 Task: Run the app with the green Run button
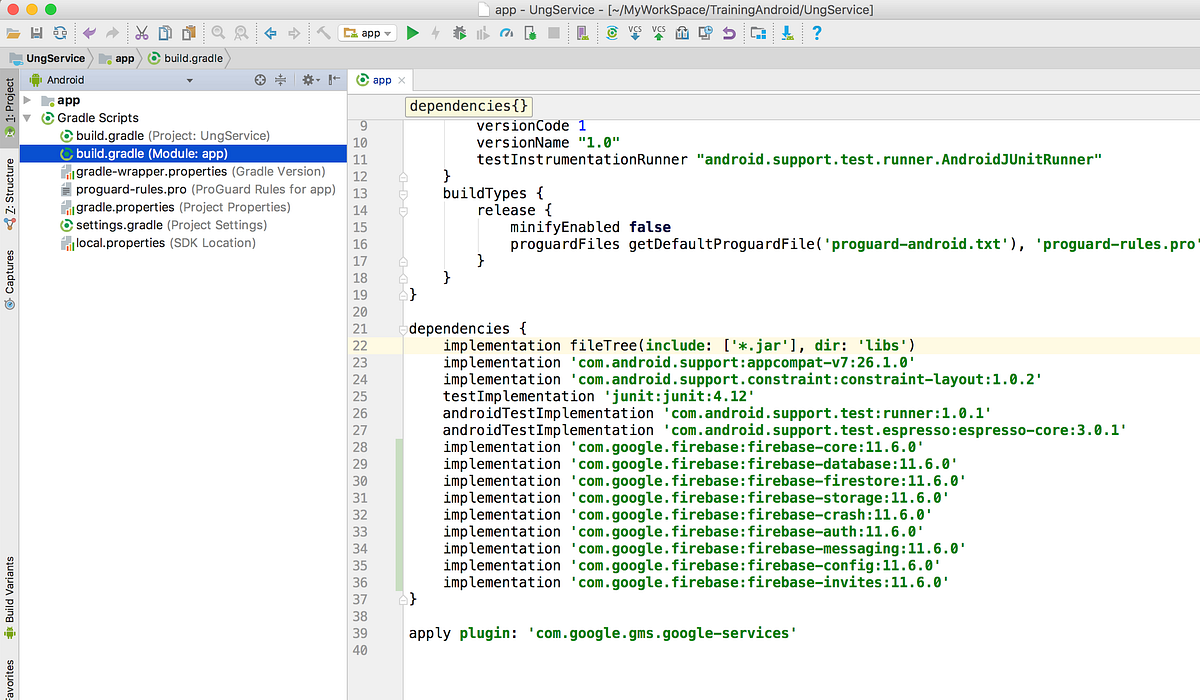(413, 32)
